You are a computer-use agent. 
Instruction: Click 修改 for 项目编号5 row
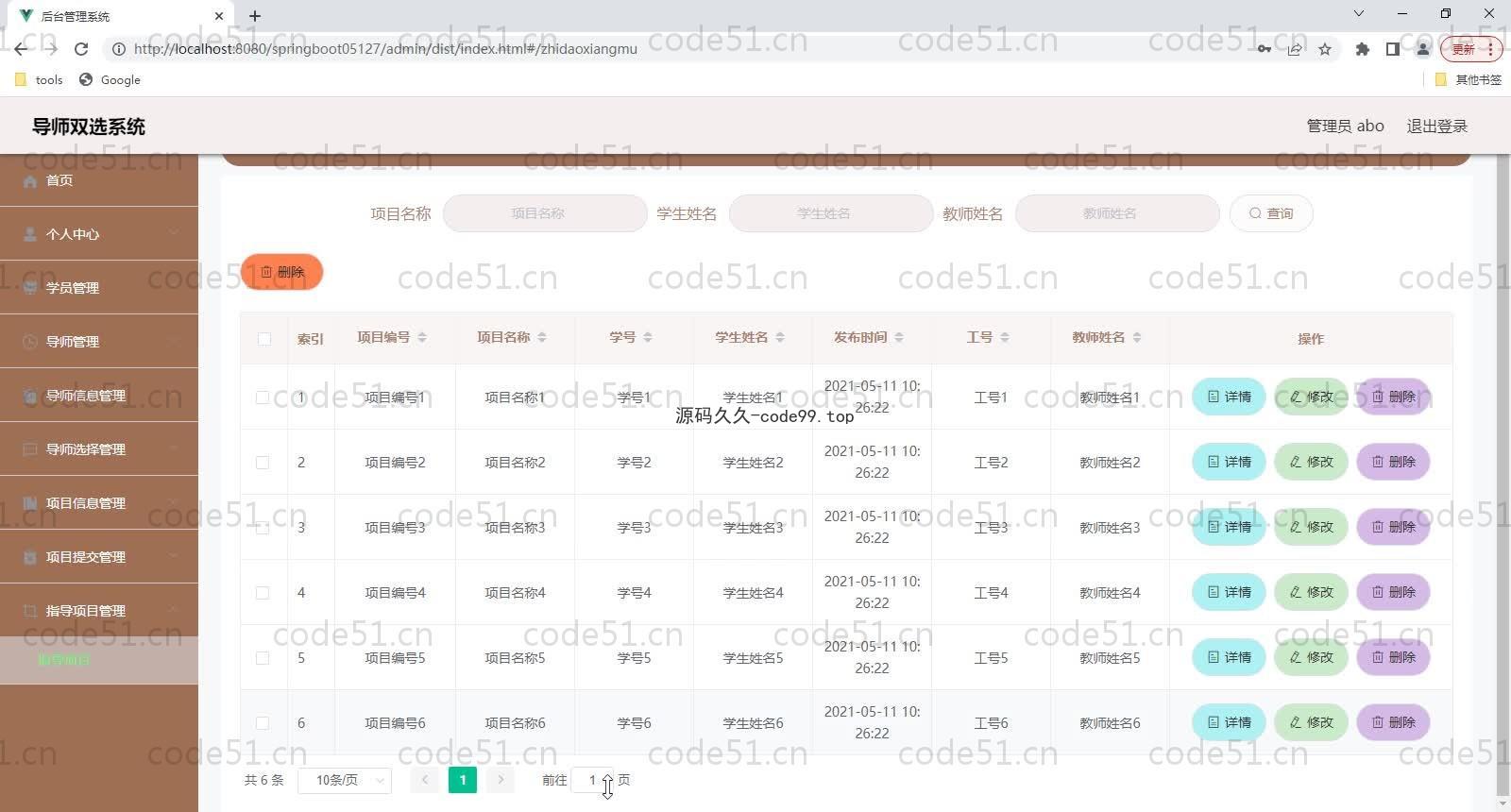click(x=1311, y=657)
